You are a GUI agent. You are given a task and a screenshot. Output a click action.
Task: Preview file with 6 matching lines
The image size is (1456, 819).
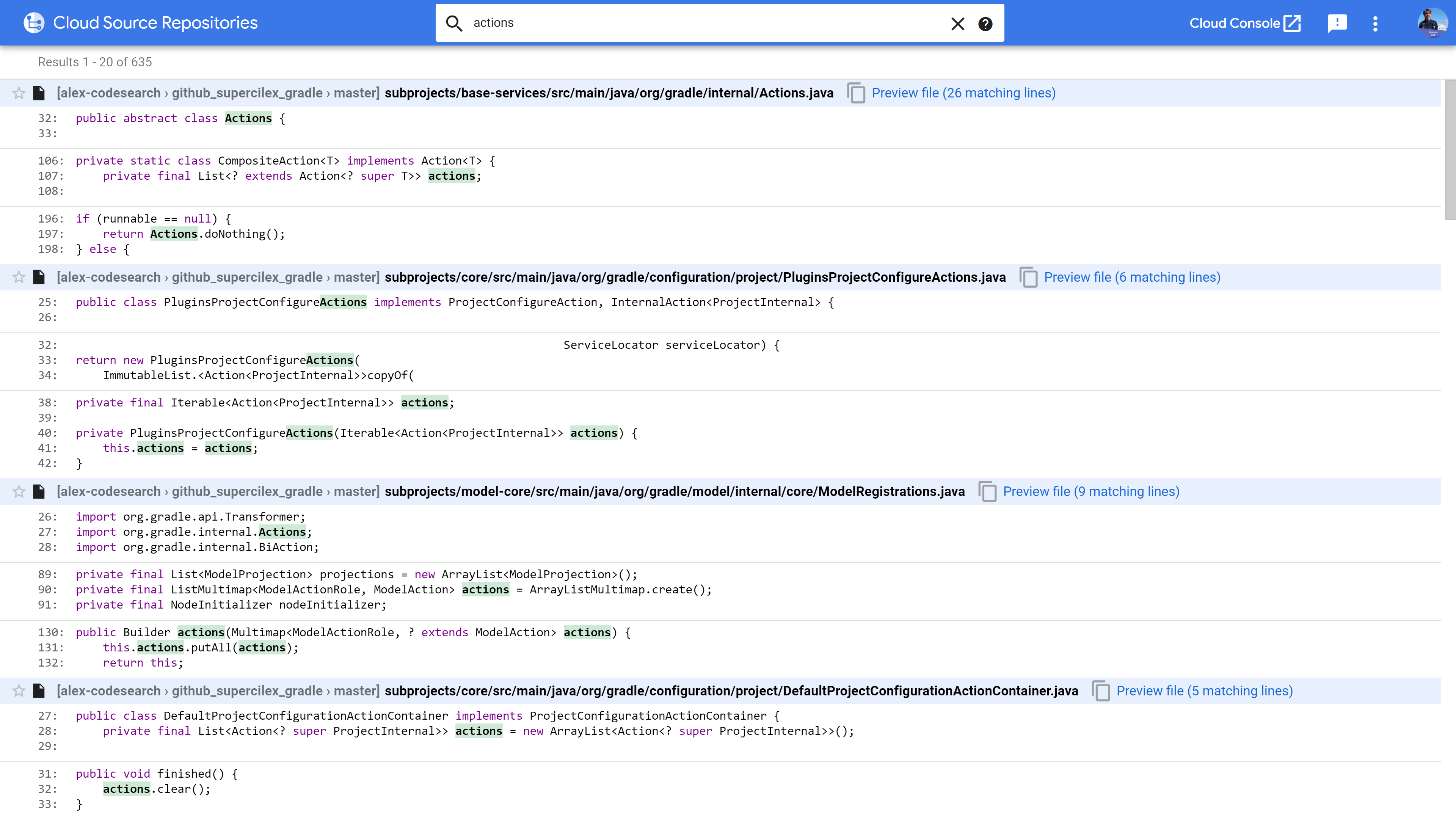(x=1131, y=278)
